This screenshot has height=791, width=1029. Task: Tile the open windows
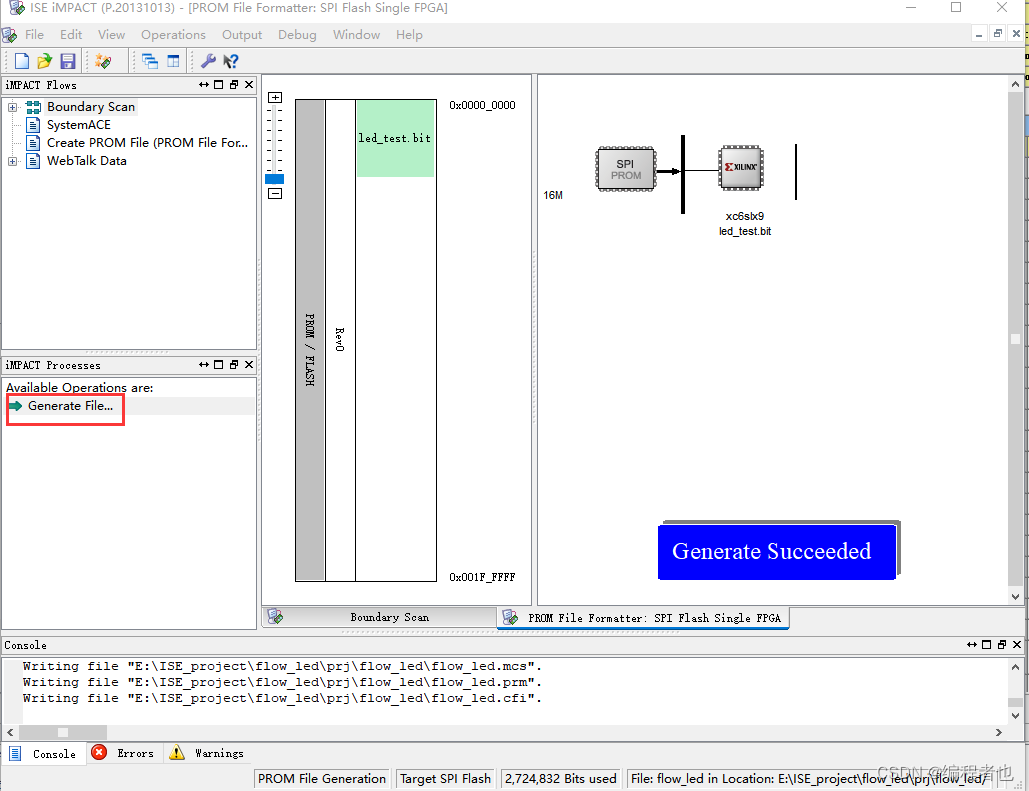(173, 60)
